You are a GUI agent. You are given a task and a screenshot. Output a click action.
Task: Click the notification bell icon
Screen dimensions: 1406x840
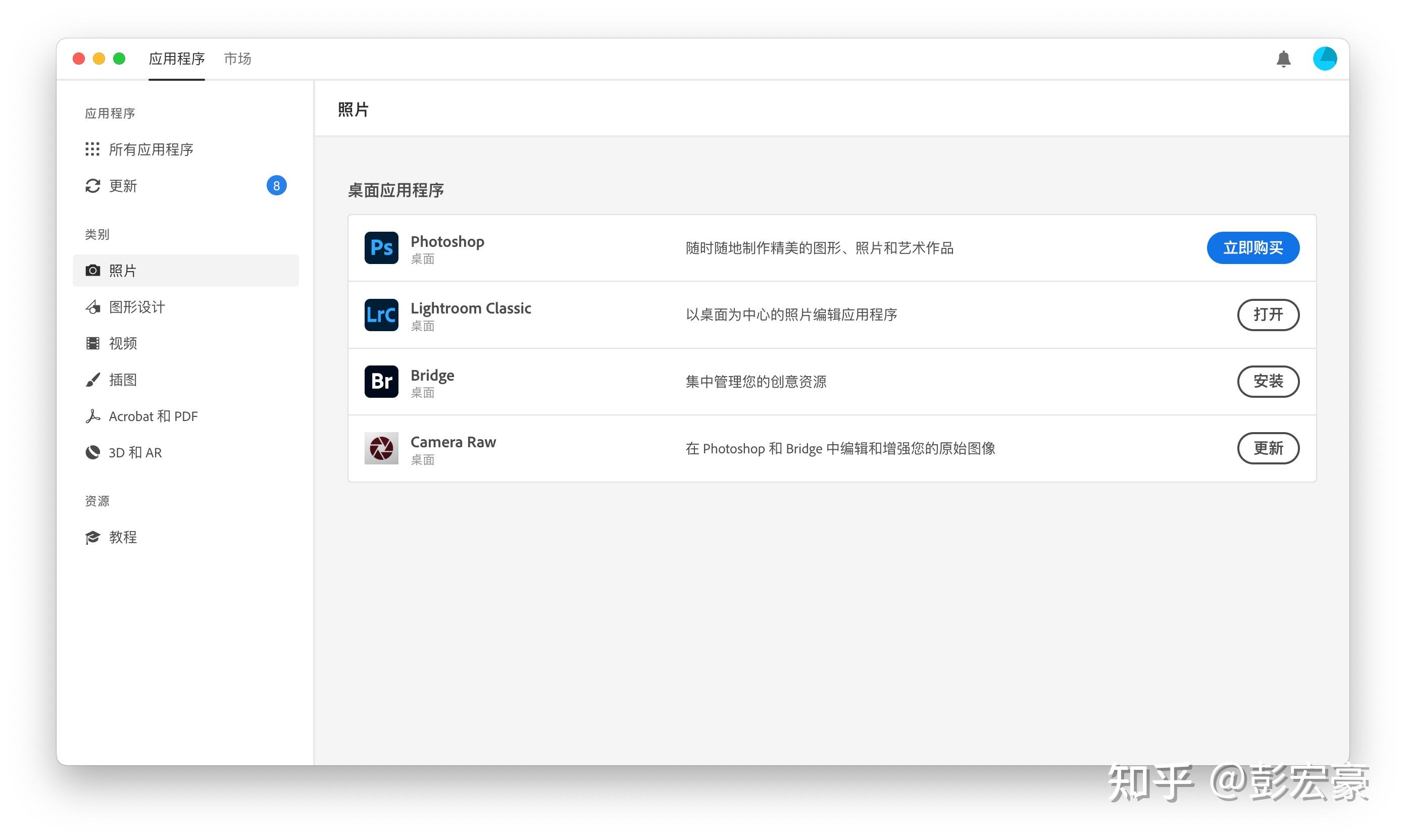coord(1283,59)
